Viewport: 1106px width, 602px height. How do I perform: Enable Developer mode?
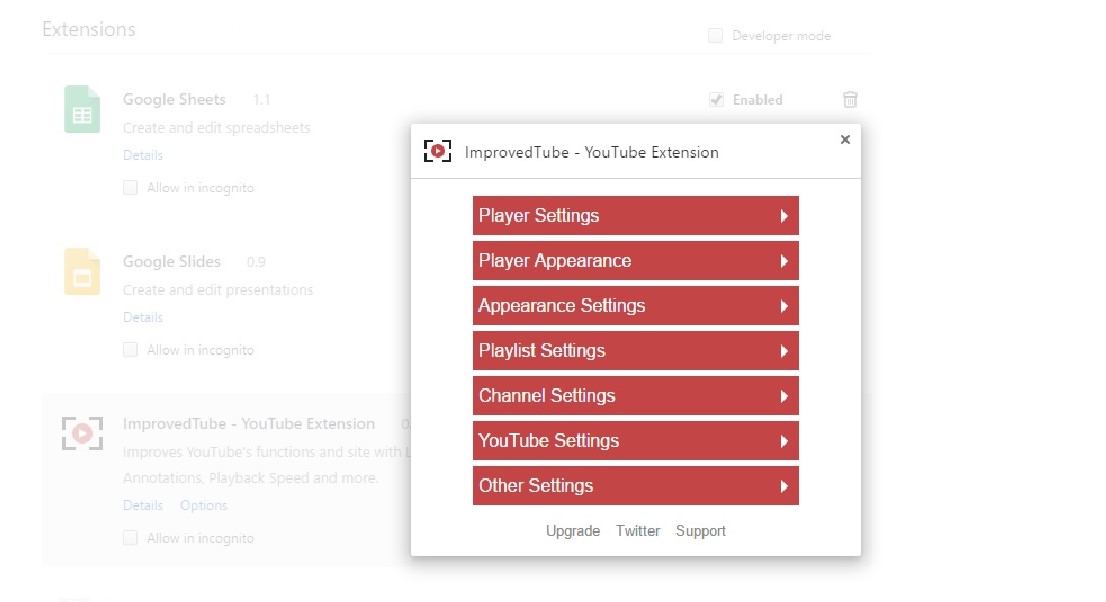click(x=715, y=35)
